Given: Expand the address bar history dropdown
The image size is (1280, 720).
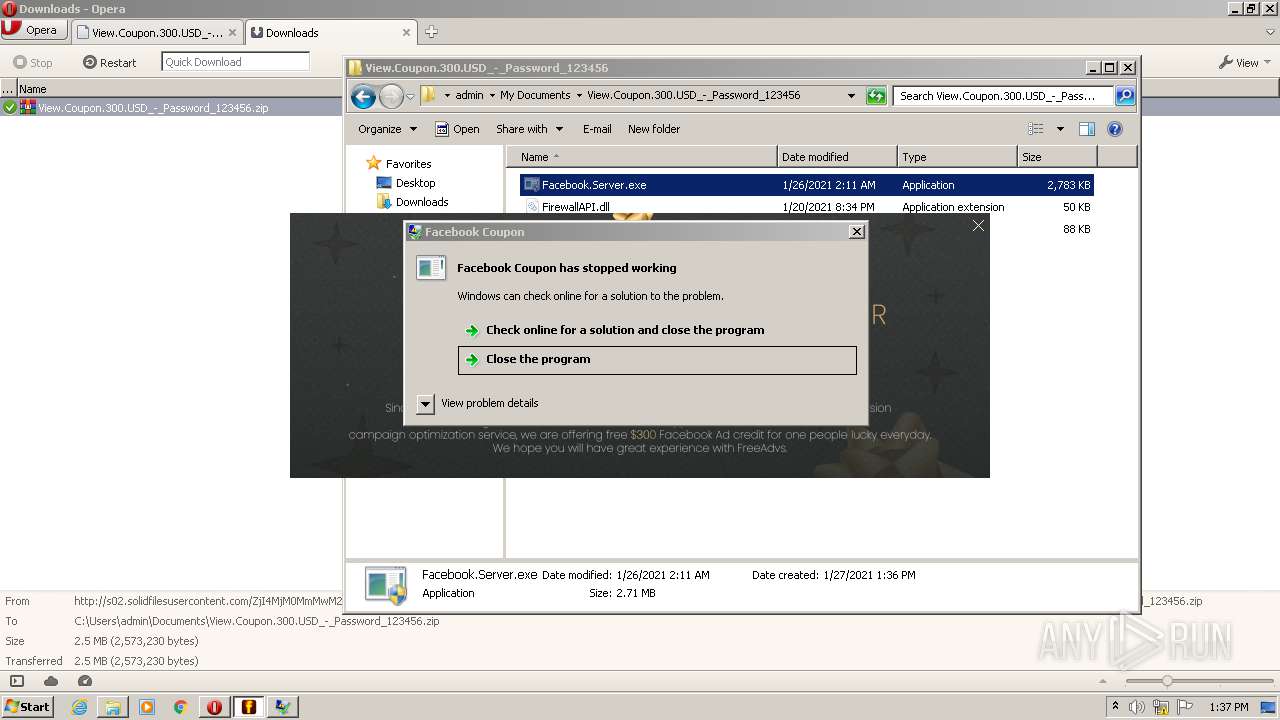Looking at the screenshot, I should click(851, 96).
